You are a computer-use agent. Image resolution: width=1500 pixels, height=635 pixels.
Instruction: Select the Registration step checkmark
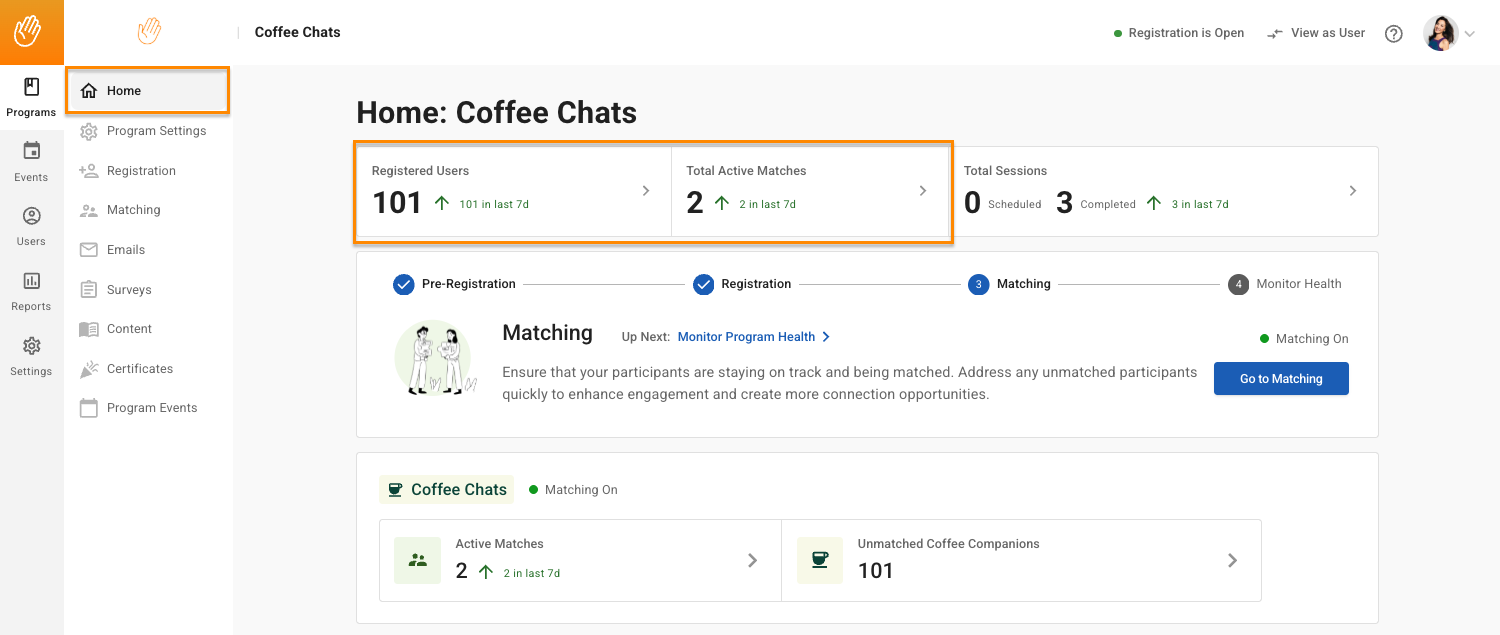pos(703,284)
